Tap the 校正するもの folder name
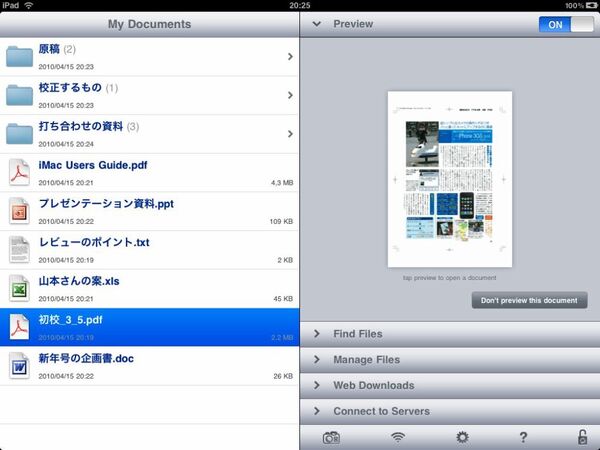The width and height of the screenshot is (600, 450). pos(70,88)
